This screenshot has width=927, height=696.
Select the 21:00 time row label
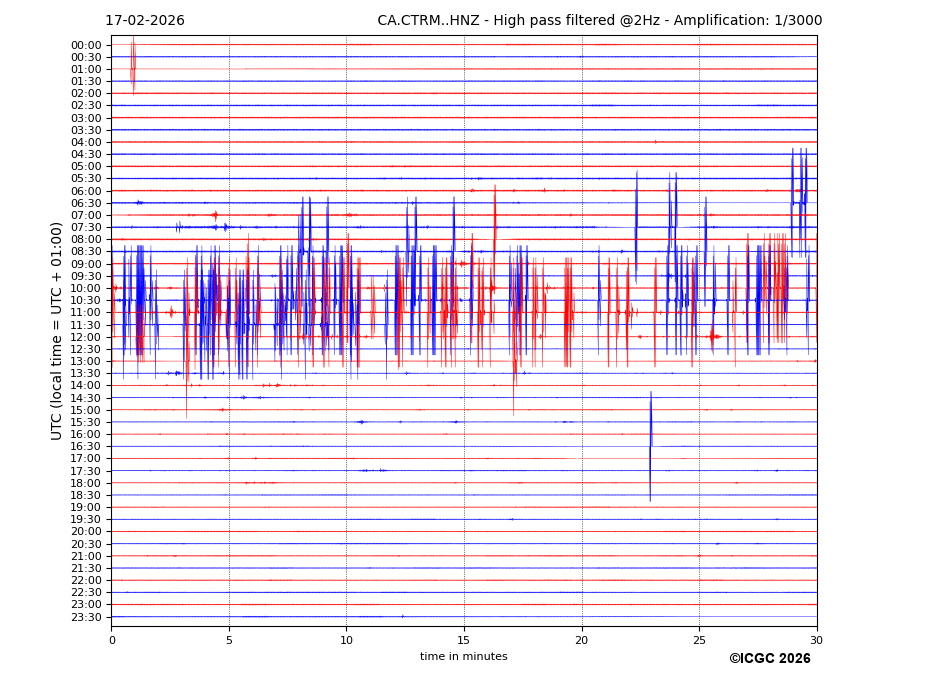tap(86, 556)
